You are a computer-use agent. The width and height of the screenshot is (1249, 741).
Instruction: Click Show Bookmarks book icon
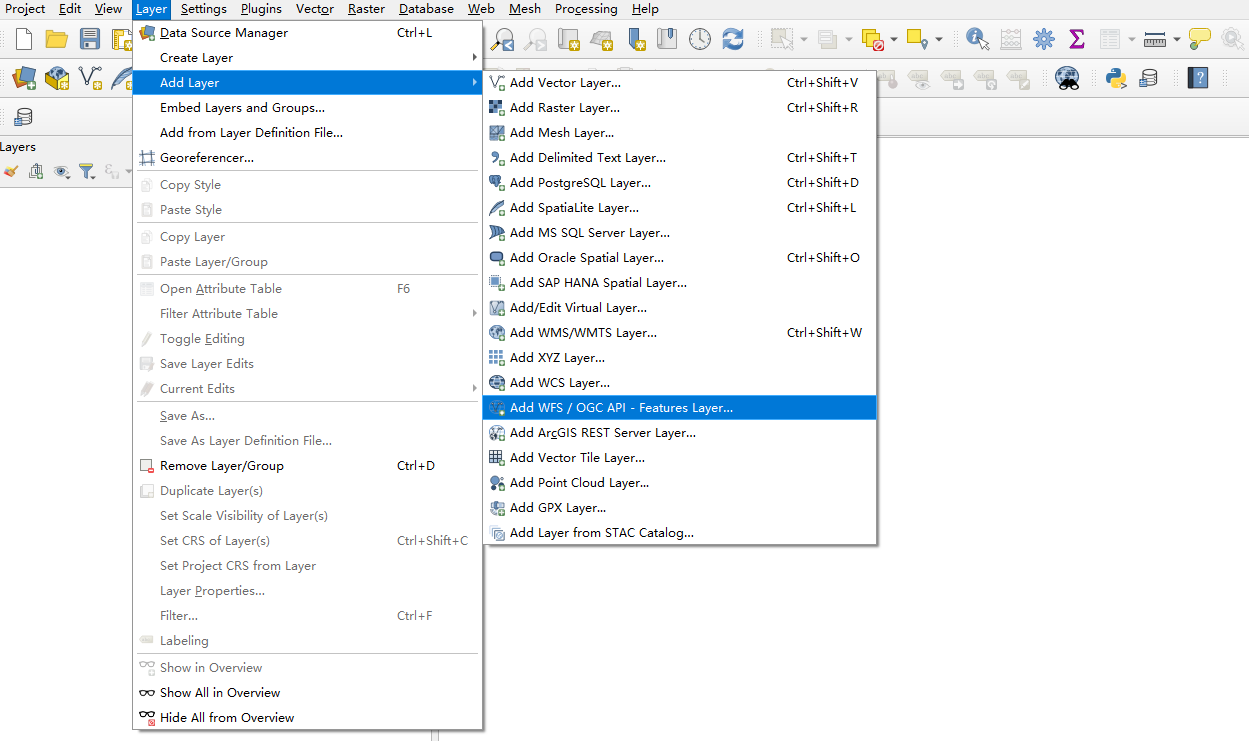(x=667, y=39)
